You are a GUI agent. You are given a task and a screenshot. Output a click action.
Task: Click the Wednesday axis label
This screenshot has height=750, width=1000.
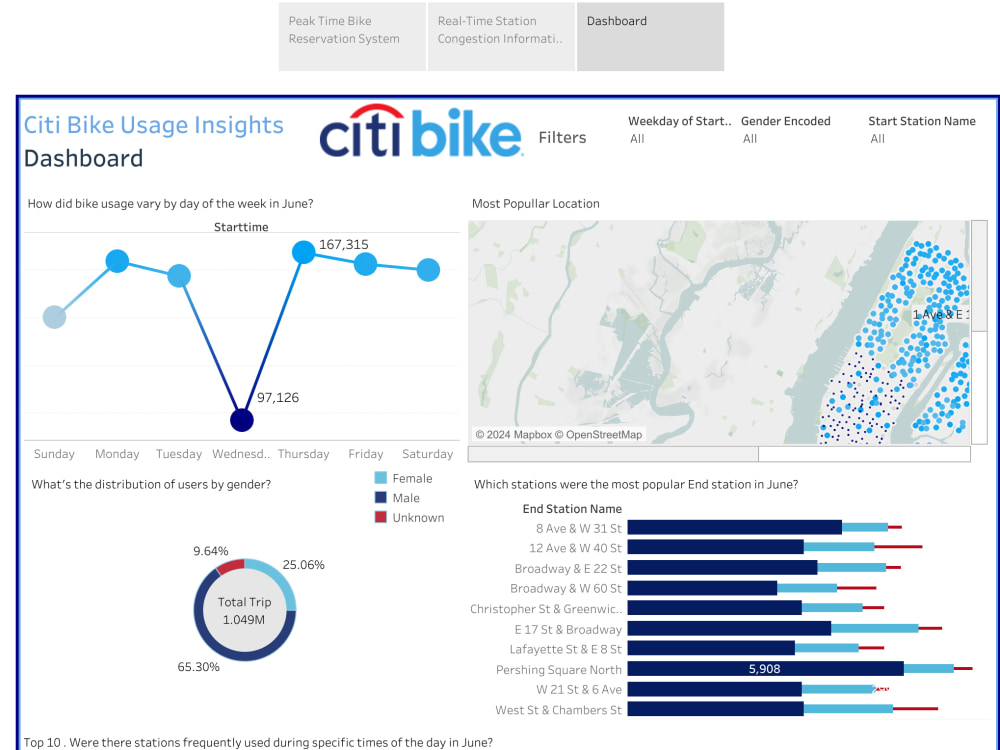pyautogui.click(x=241, y=454)
